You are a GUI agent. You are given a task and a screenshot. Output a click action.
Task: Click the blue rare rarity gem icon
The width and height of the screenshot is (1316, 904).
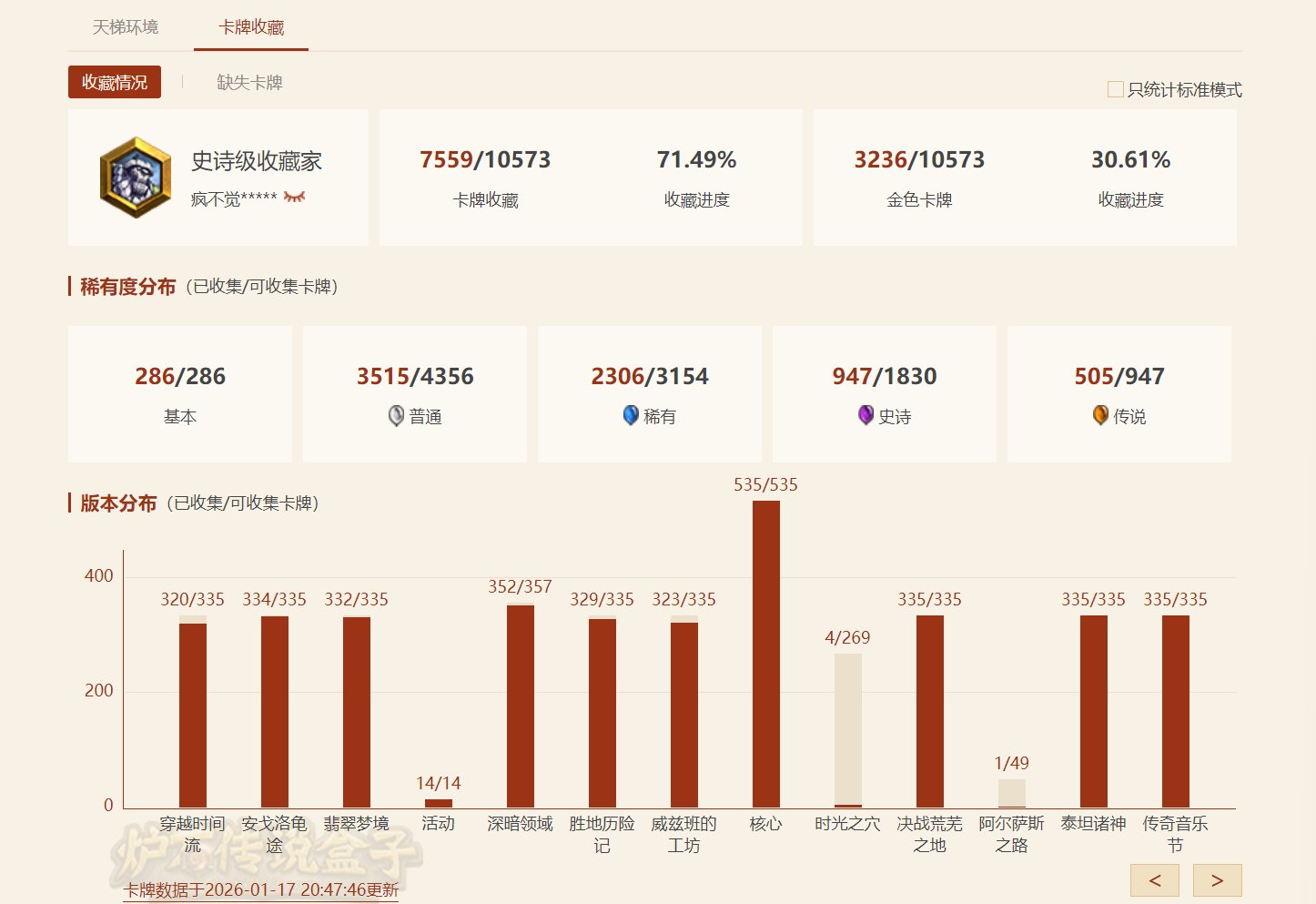[631, 416]
